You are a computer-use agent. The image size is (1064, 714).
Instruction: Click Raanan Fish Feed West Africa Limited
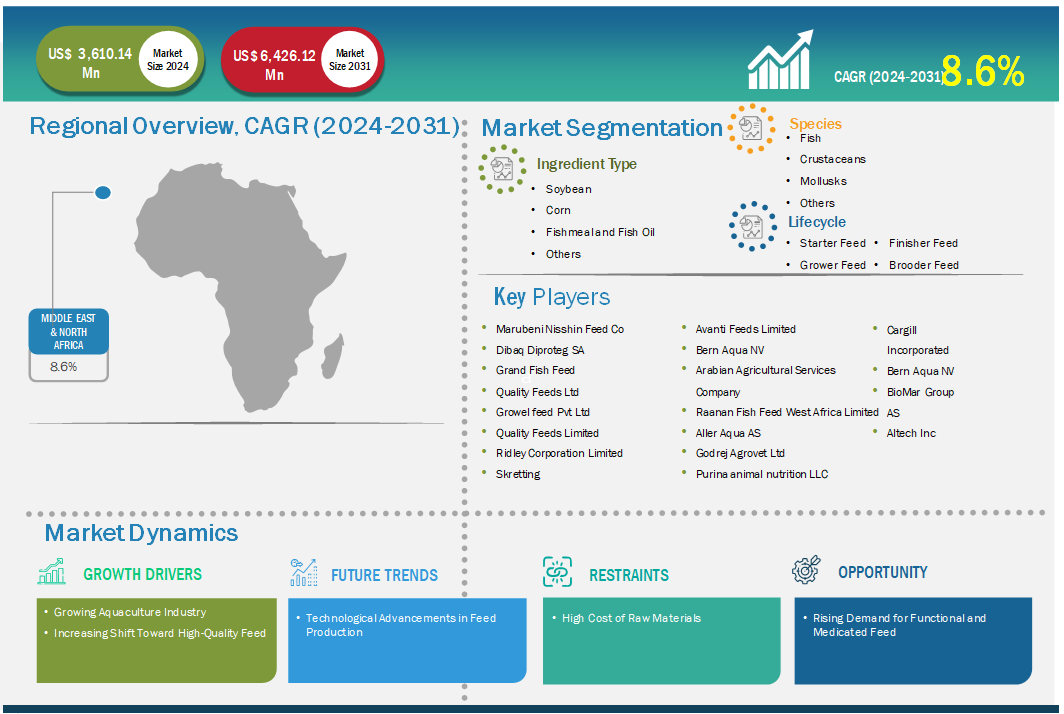[787, 412]
